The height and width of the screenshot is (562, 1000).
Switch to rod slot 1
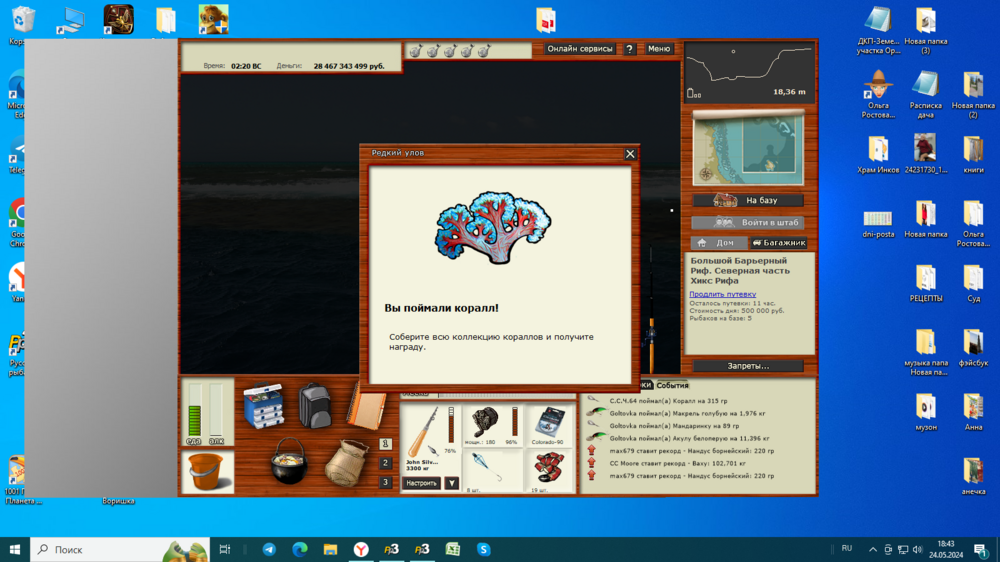click(386, 444)
